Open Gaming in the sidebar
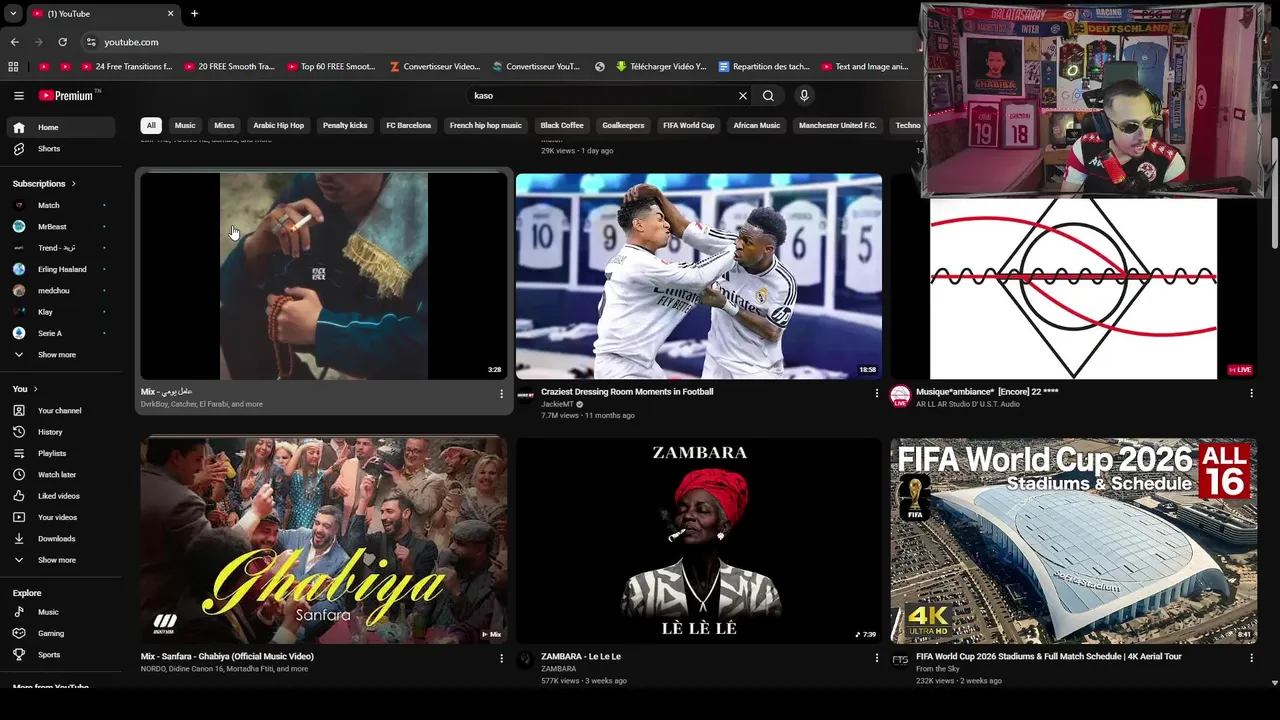The width and height of the screenshot is (1280, 720). click(60, 634)
